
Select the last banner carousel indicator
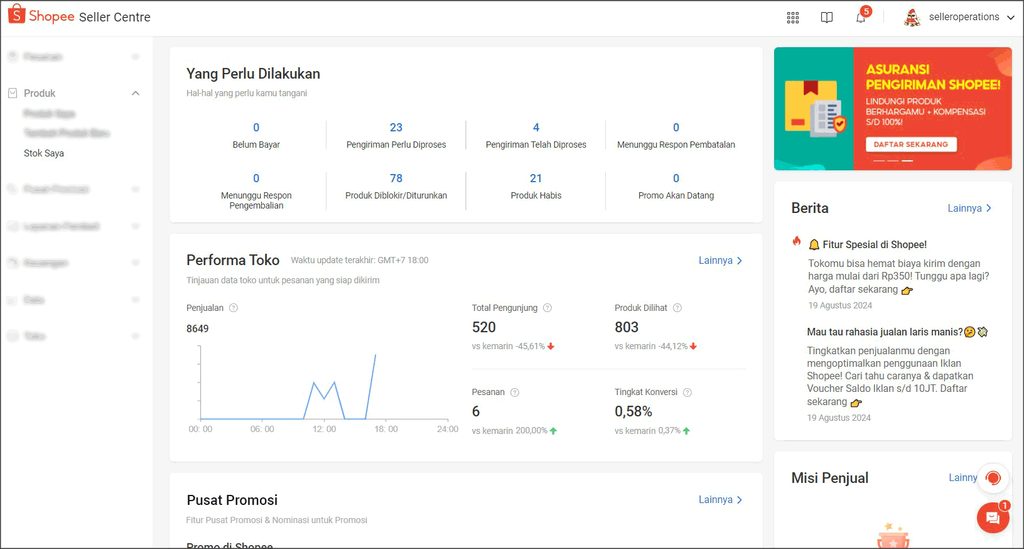(x=907, y=161)
